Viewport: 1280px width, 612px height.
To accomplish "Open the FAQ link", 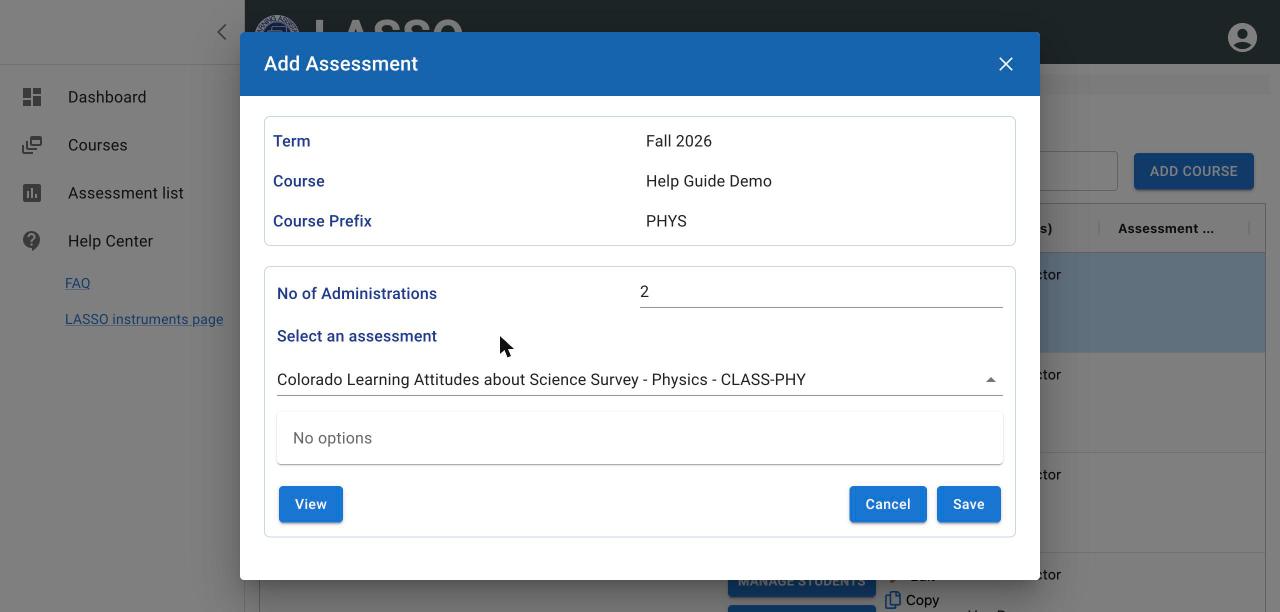I will point(77,283).
